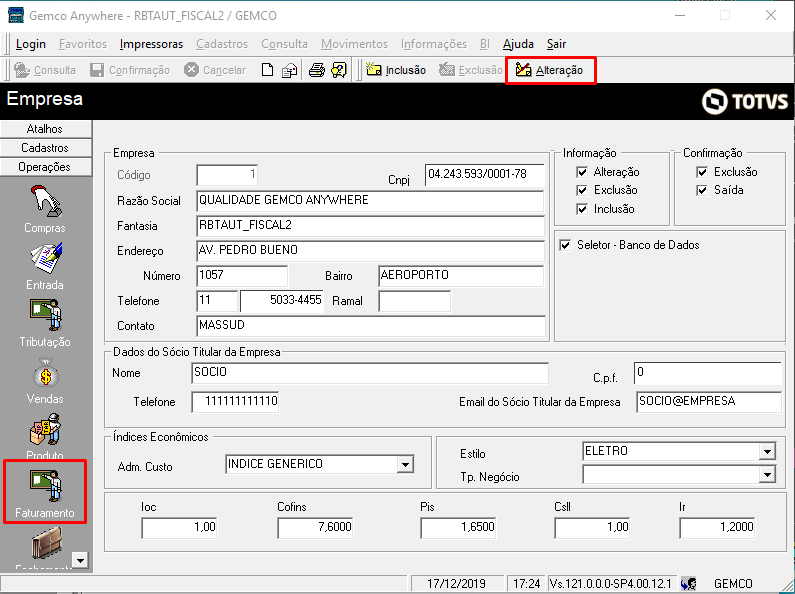Click the sócio Nome field
Image resolution: width=795 pixels, height=594 pixels.
[x=370, y=373]
